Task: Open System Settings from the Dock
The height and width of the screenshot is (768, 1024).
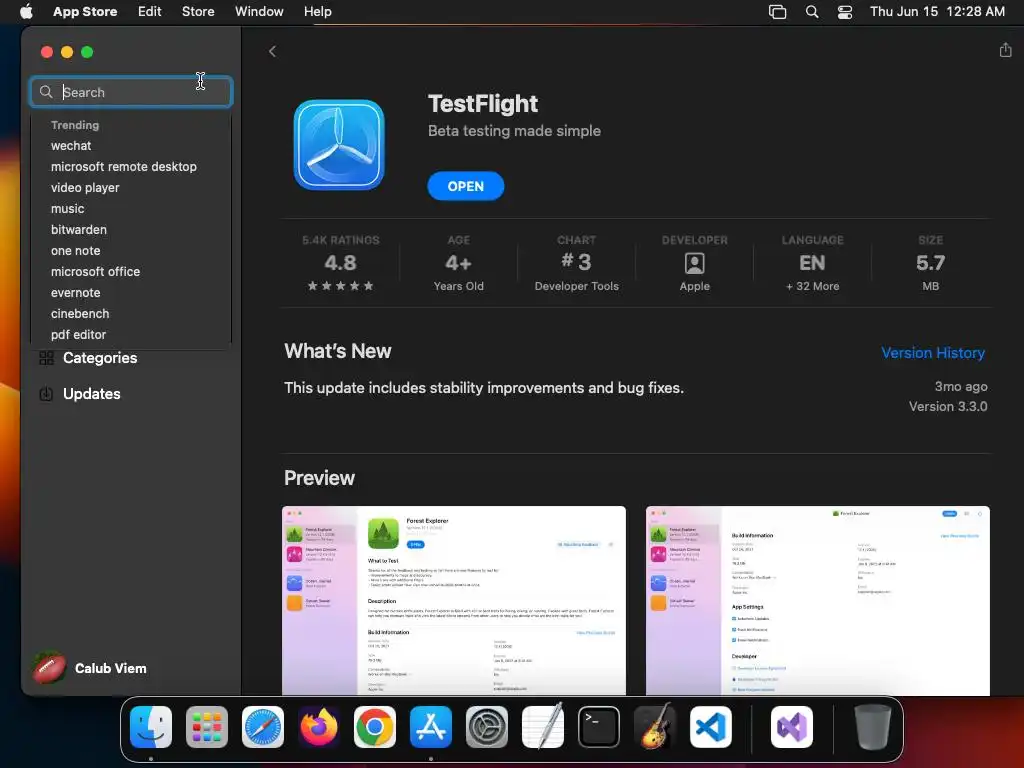Action: [487, 727]
